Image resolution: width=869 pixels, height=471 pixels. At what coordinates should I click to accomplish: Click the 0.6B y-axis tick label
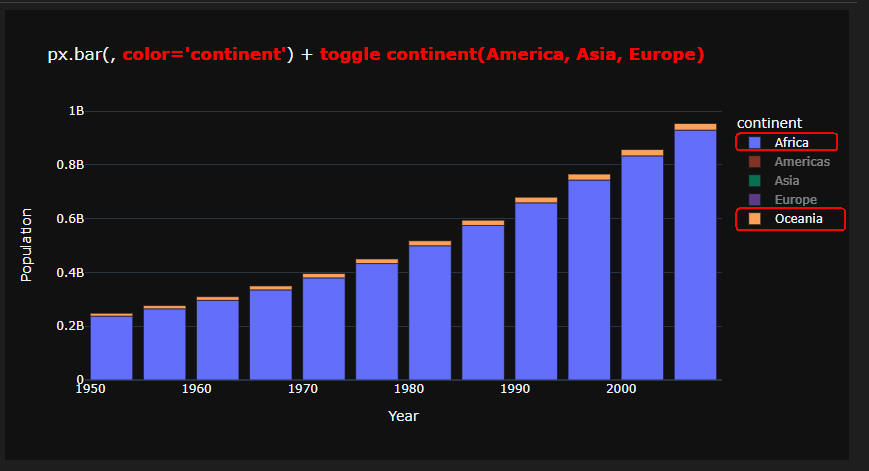[70, 218]
